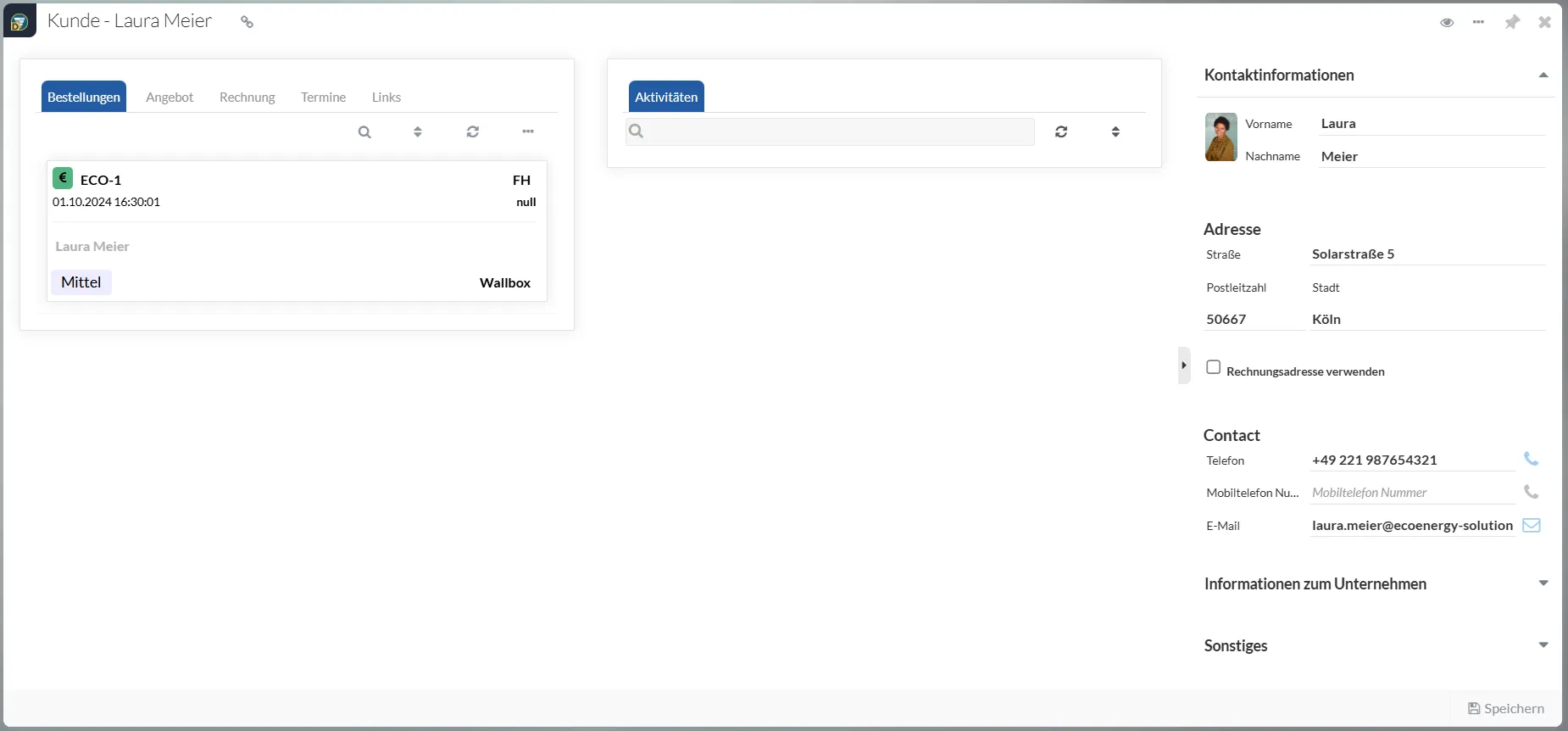
Task: Collapse the Kontaktinformationen section
Action: (1543, 75)
